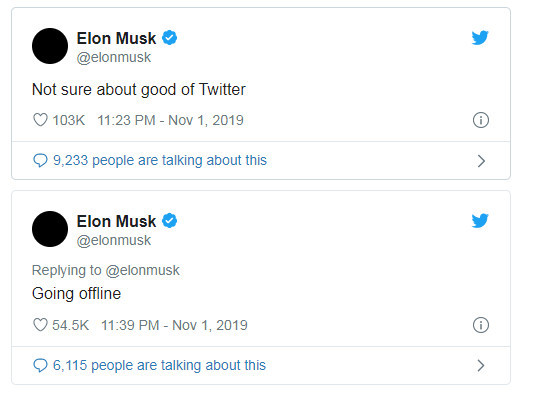Image resolution: width=546 pixels, height=398 pixels.
Task: Click profile avatar on first tweet
Action: (50, 46)
